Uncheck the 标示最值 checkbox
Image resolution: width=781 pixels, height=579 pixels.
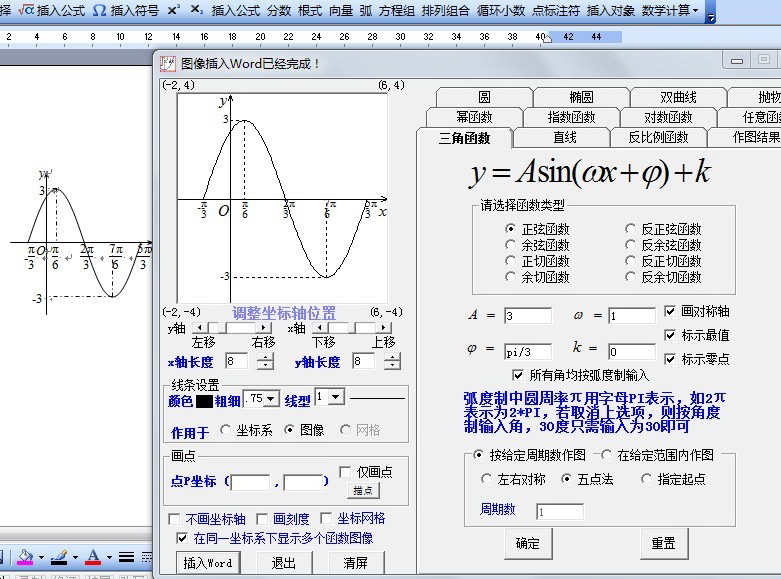tap(670, 335)
